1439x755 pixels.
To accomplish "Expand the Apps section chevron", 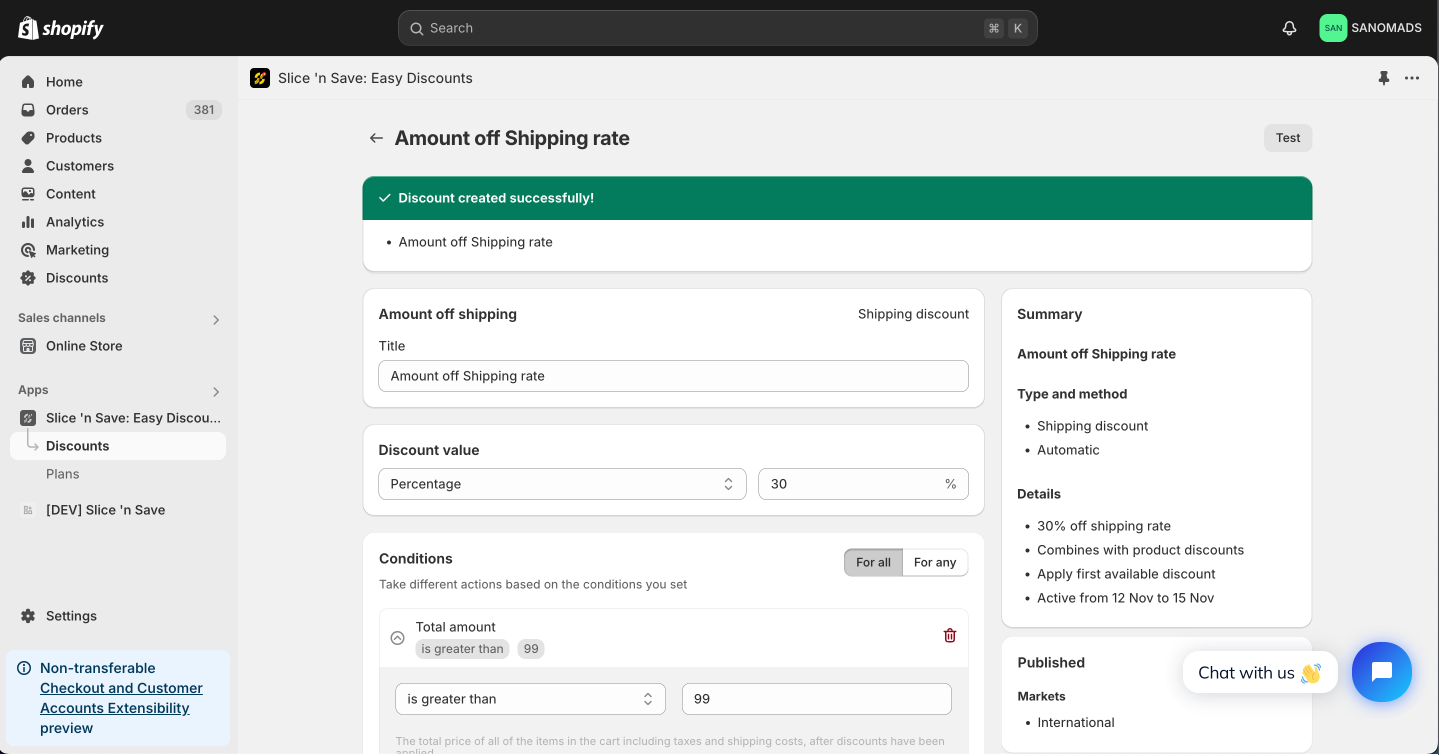I will pyautogui.click(x=216, y=392).
